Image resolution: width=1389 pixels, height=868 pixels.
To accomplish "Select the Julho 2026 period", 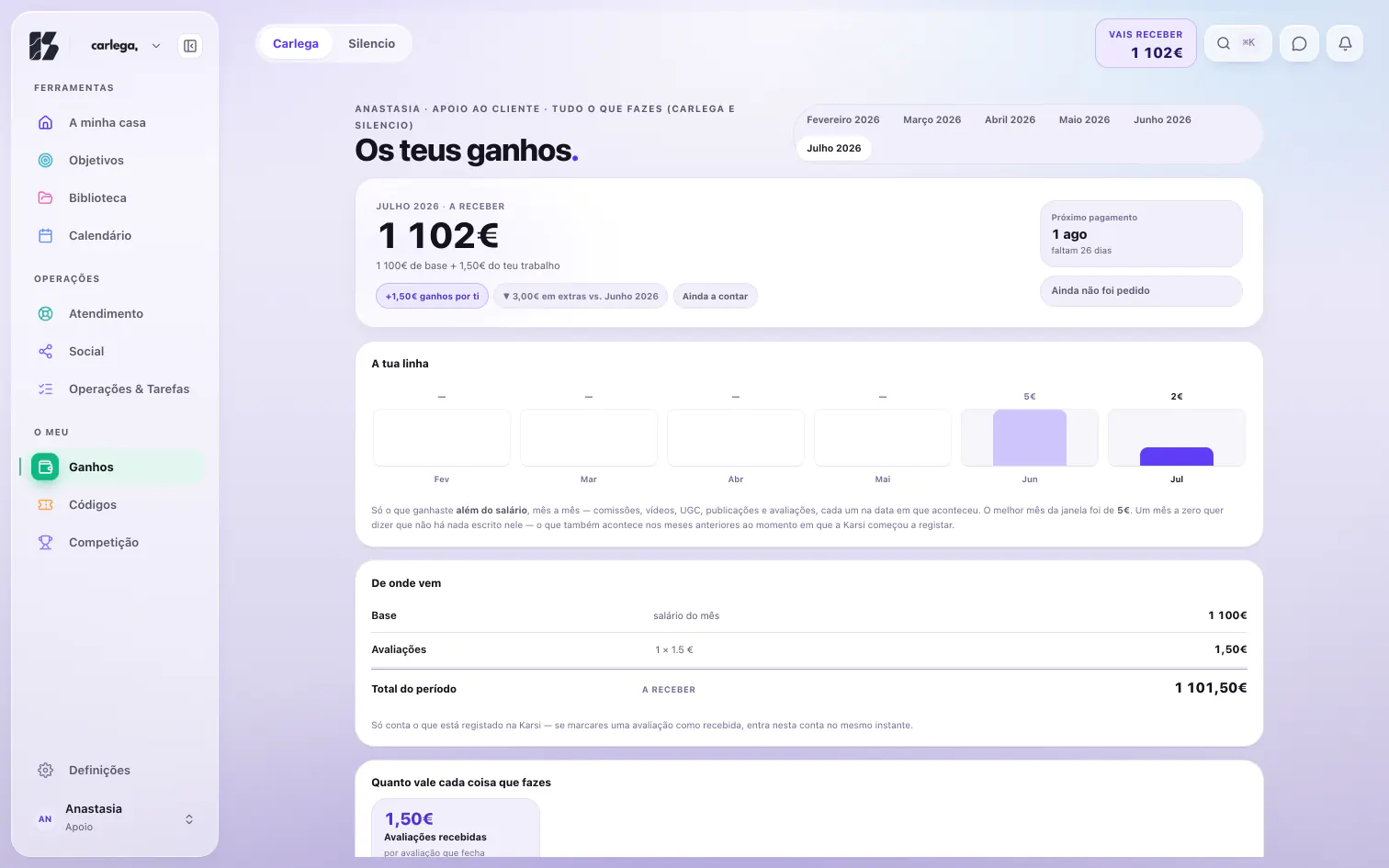I will [834, 148].
